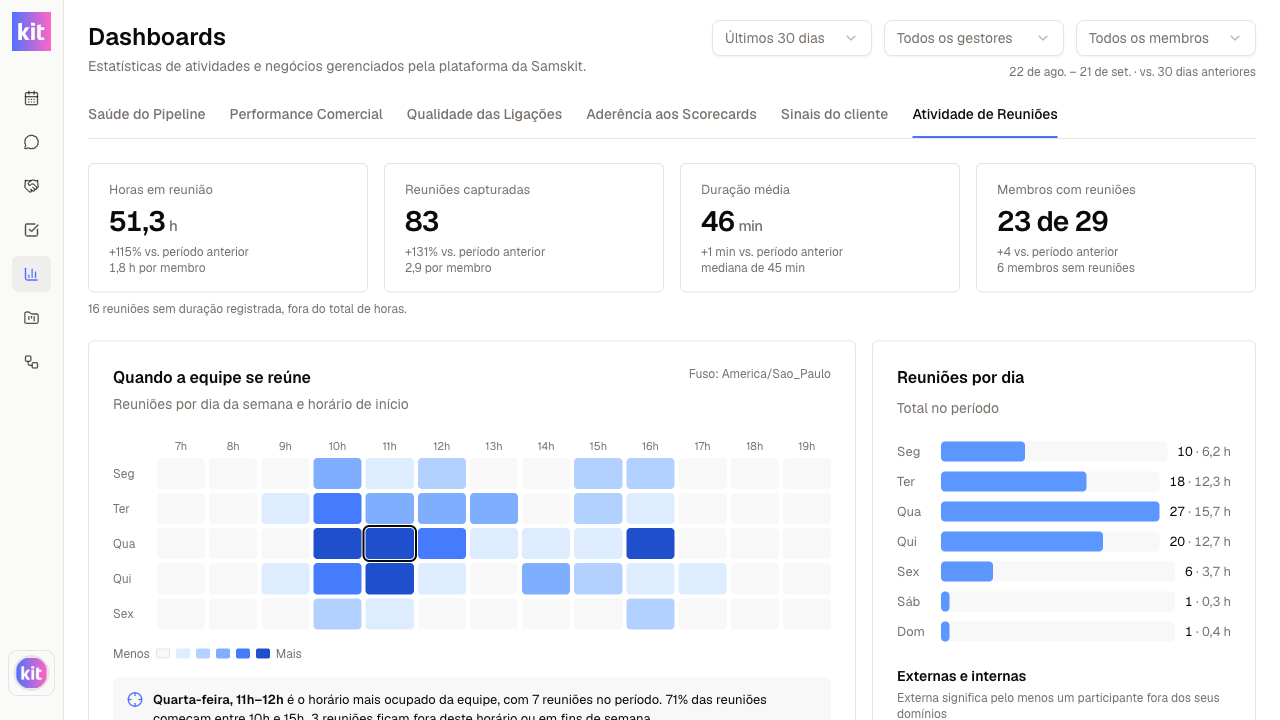Click the 83 Reuniões capturadas value
Screen dimensions: 1280x720
click(422, 221)
